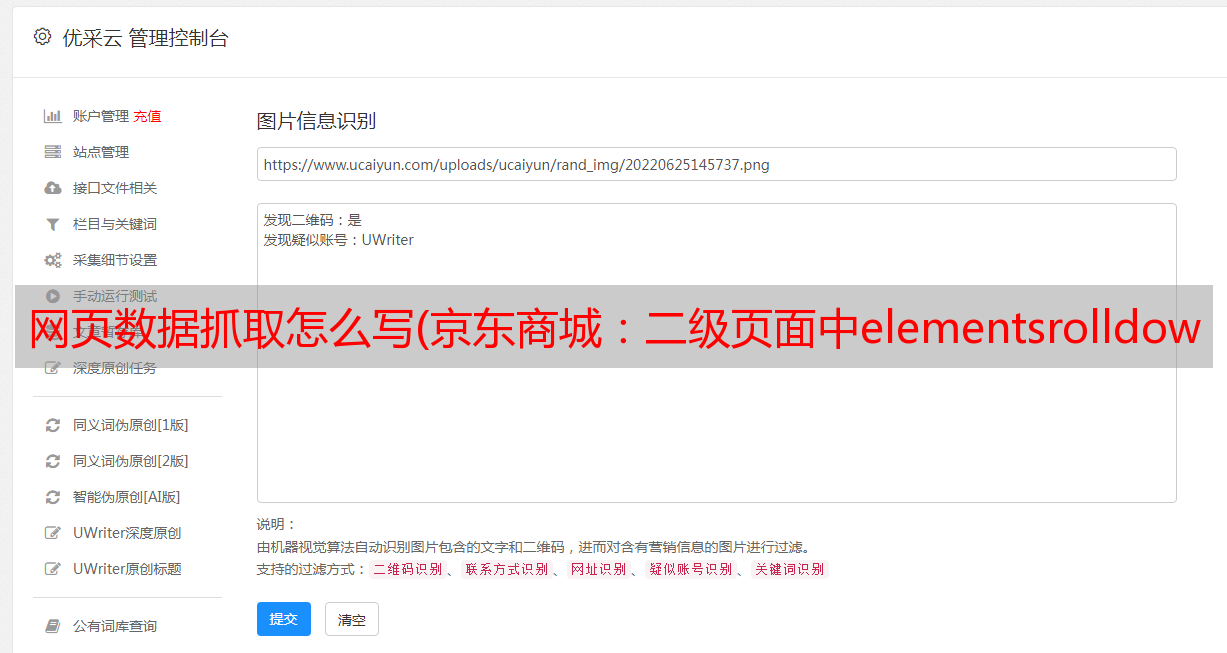Select the 站点管理 server icon
Image resolution: width=1227 pixels, height=653 pixels.
[x=53, y=152]
